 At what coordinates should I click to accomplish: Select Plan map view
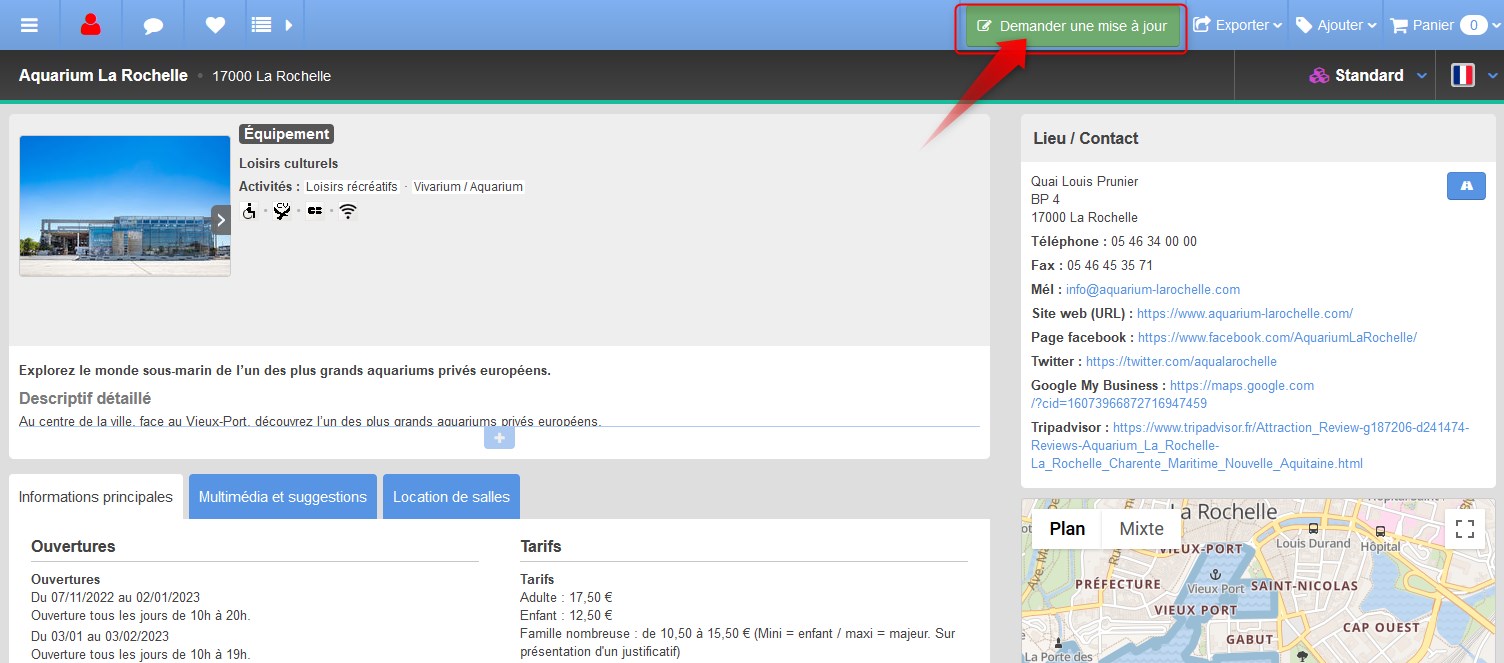click(x=1067, y=529)
